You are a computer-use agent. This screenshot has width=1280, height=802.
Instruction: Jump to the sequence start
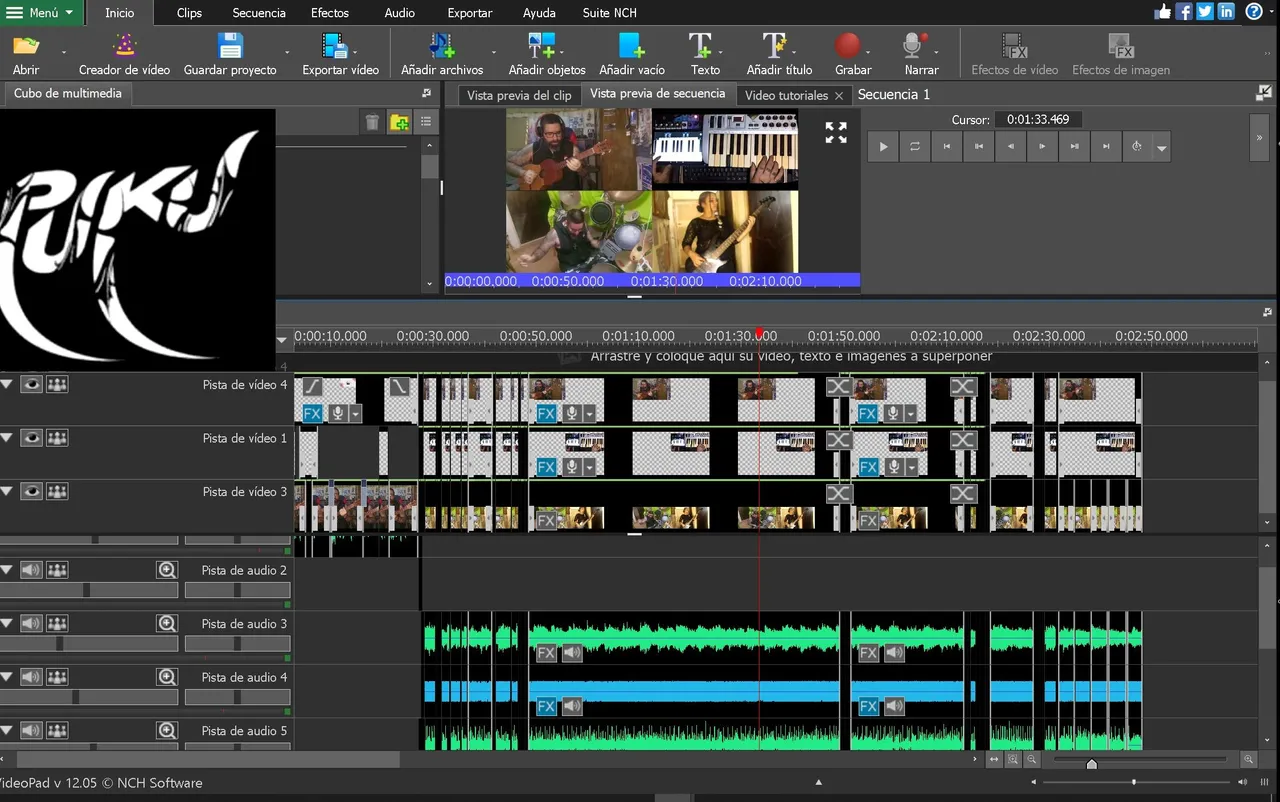coord(946,146)
